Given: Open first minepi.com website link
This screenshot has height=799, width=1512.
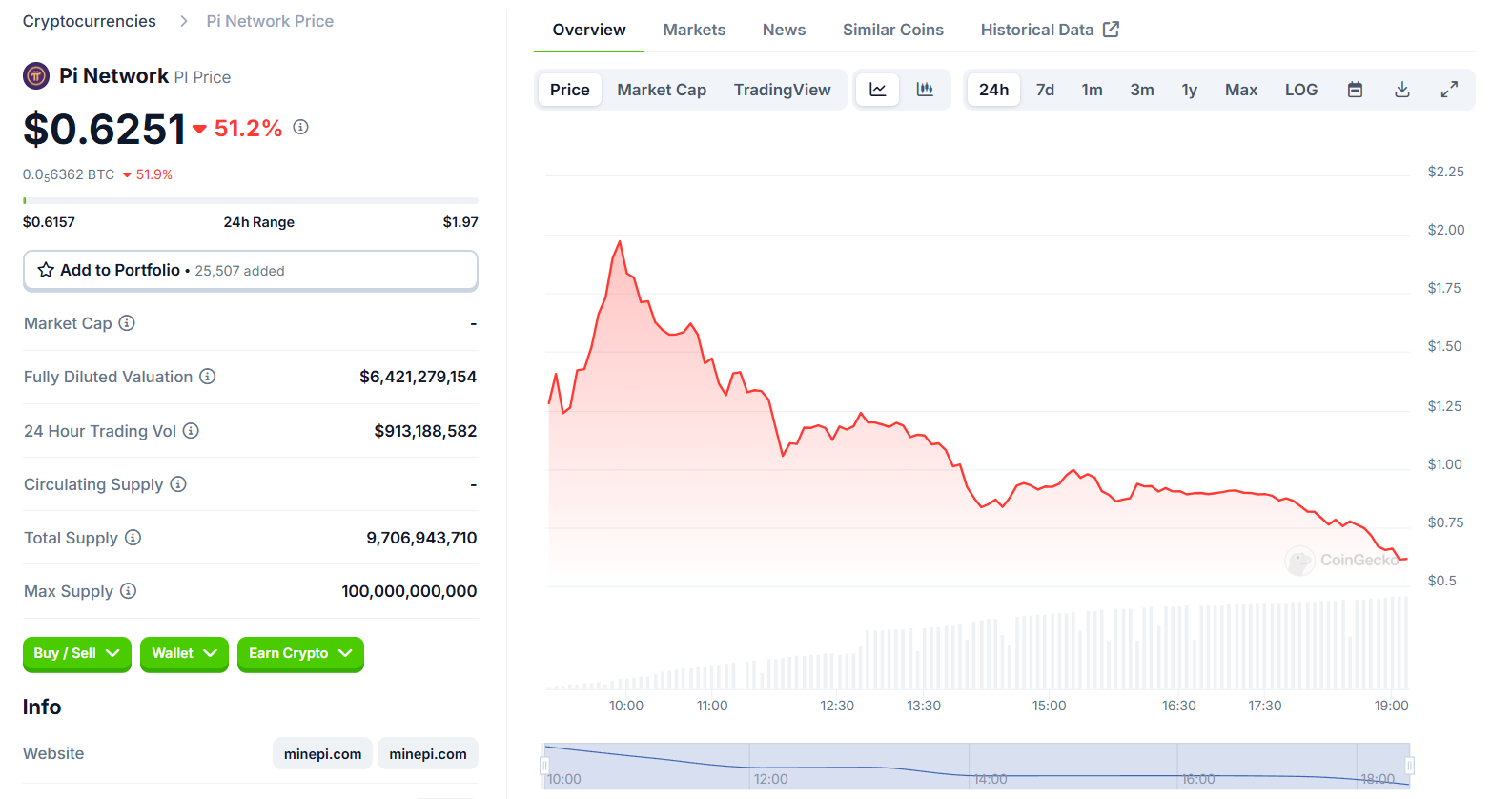Looking at the screenshot, I should pyautogui.click(x=322, y=753).
